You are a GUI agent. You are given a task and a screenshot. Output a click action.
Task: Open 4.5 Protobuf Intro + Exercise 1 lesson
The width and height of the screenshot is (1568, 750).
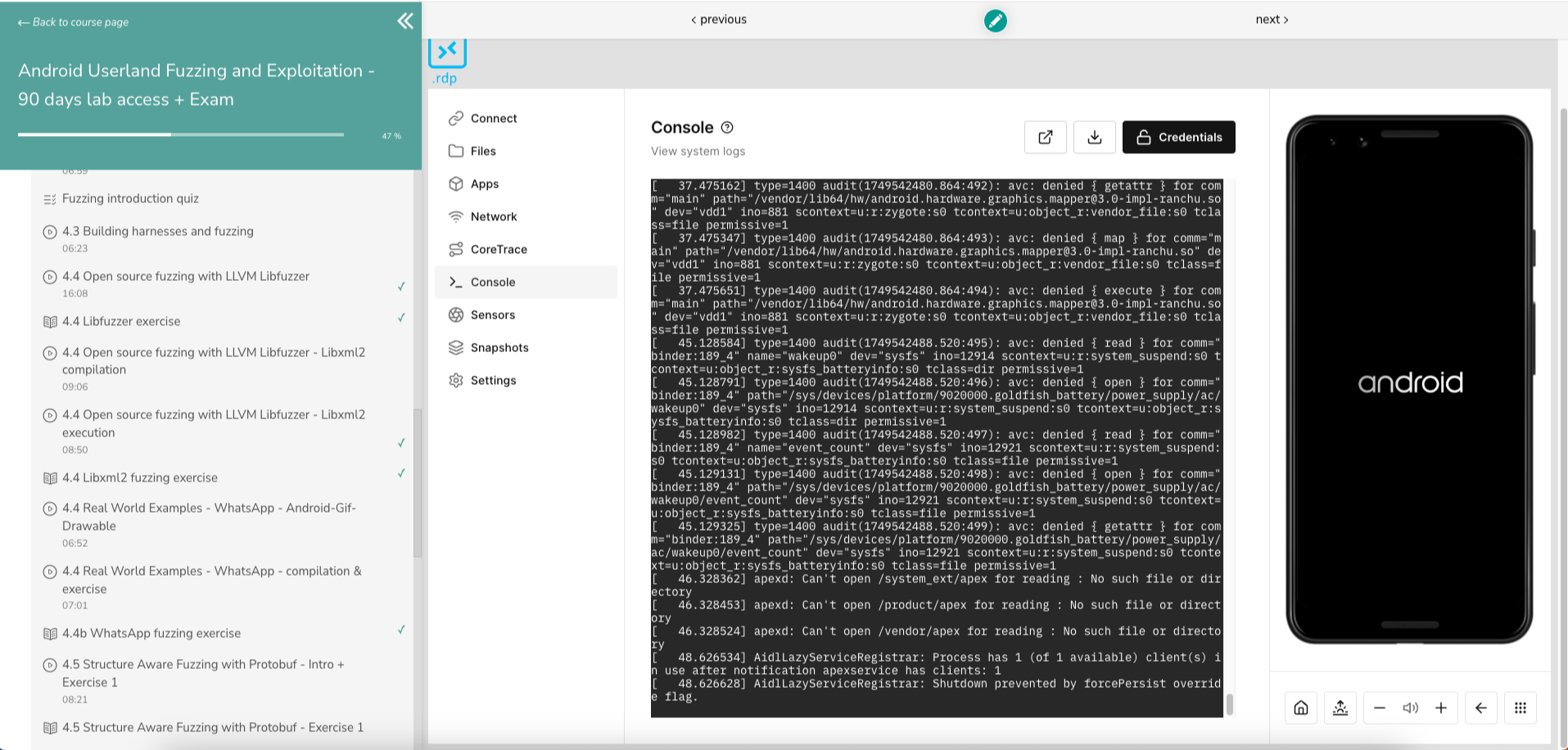pos(203,673)
